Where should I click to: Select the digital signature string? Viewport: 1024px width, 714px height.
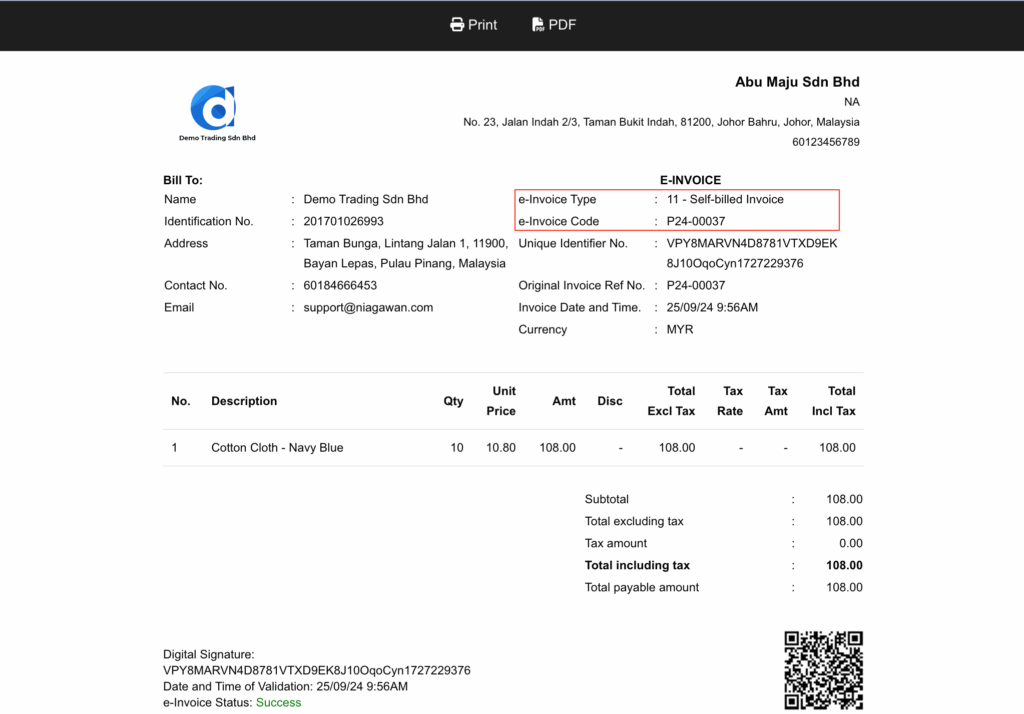click(317, 671)
